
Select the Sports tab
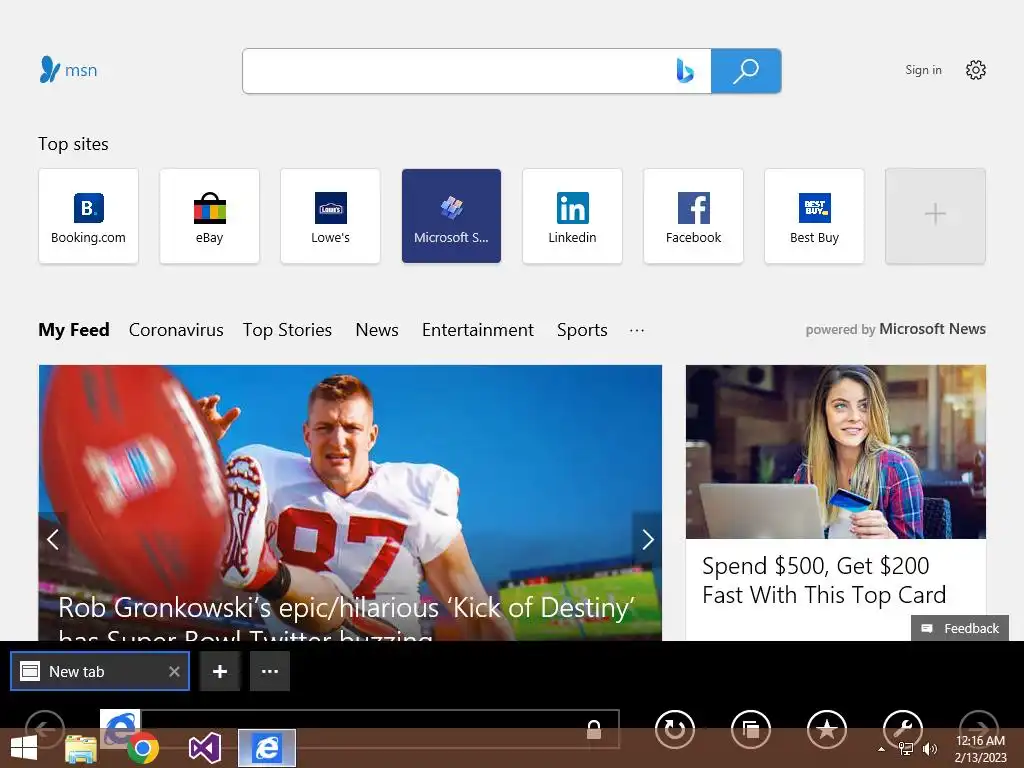click(582, 330)
